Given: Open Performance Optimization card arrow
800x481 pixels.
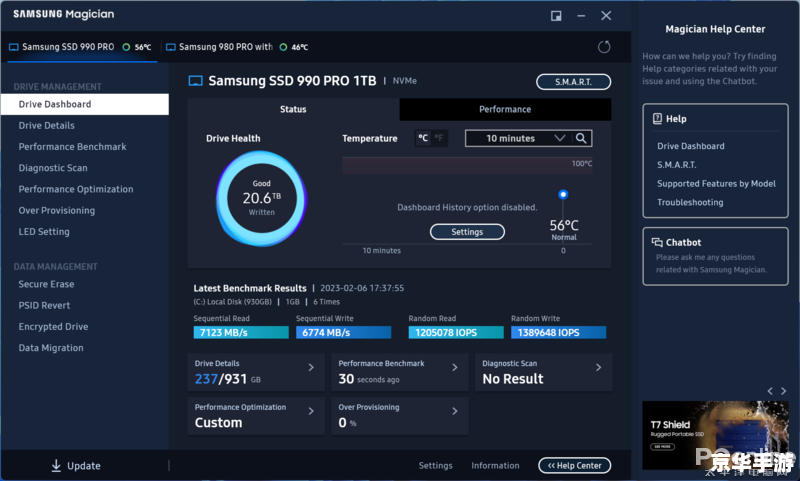Looking at the screenshot, I should click(311, 411).
